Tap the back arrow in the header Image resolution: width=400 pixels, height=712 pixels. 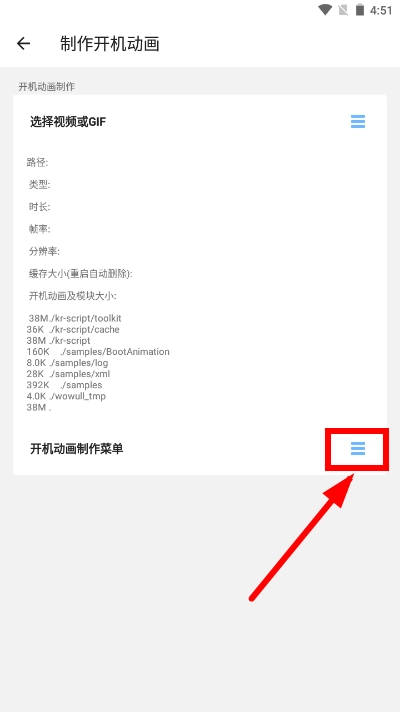(23, 44)
